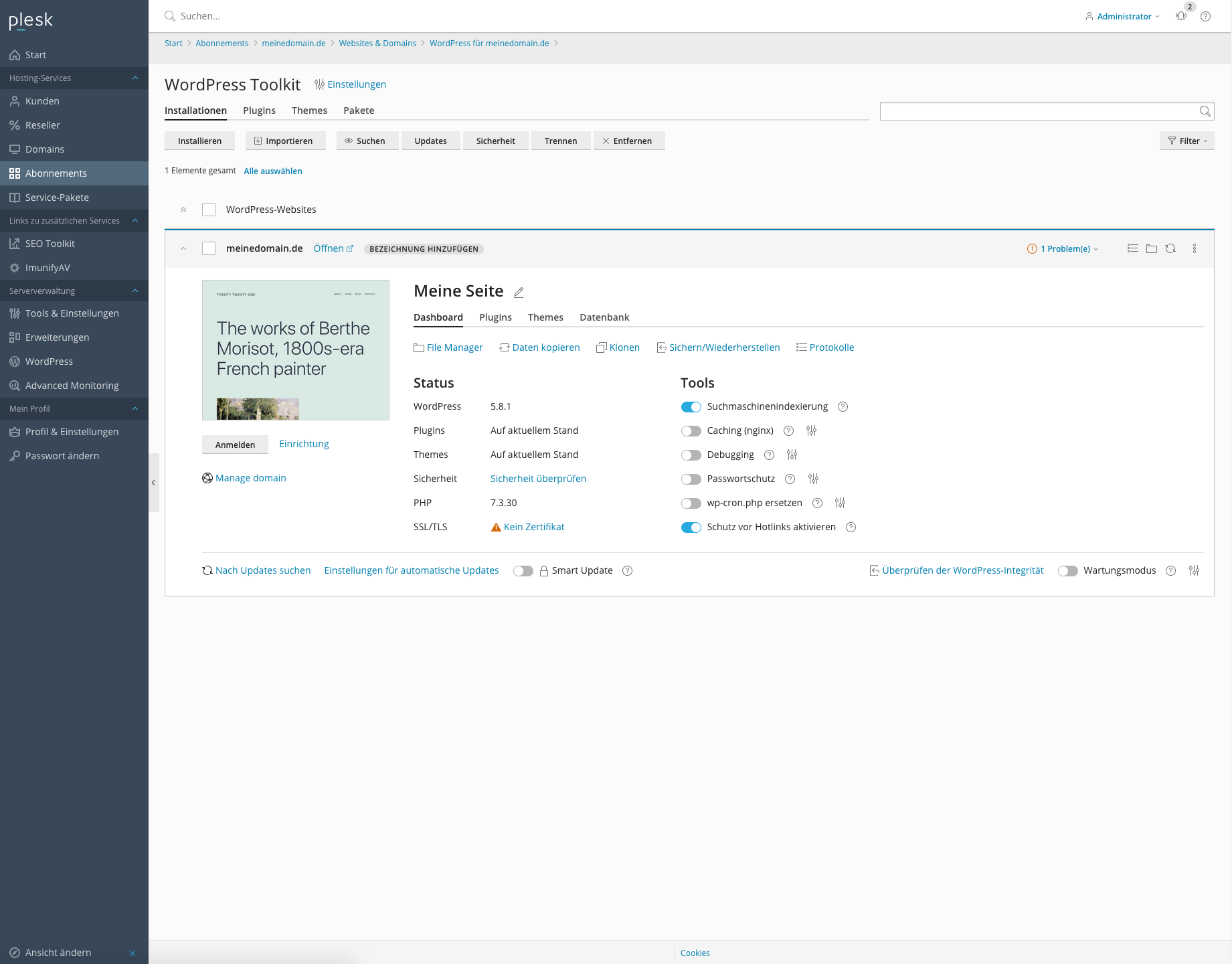Screen dimensions: 1232x964
Task: Show help for Caching (nginx)
Action: (788, 430)
